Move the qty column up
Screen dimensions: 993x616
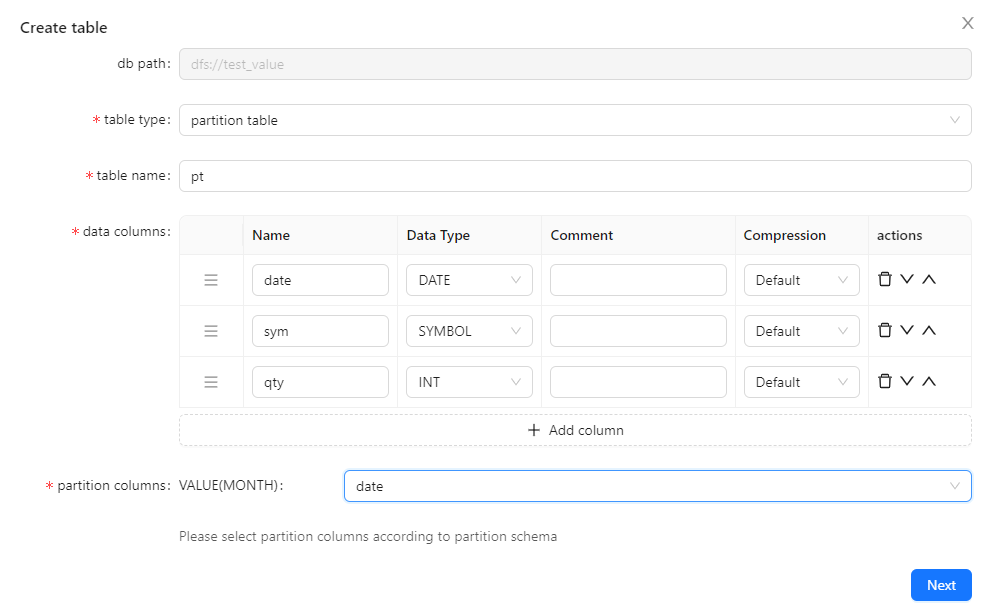929,382
